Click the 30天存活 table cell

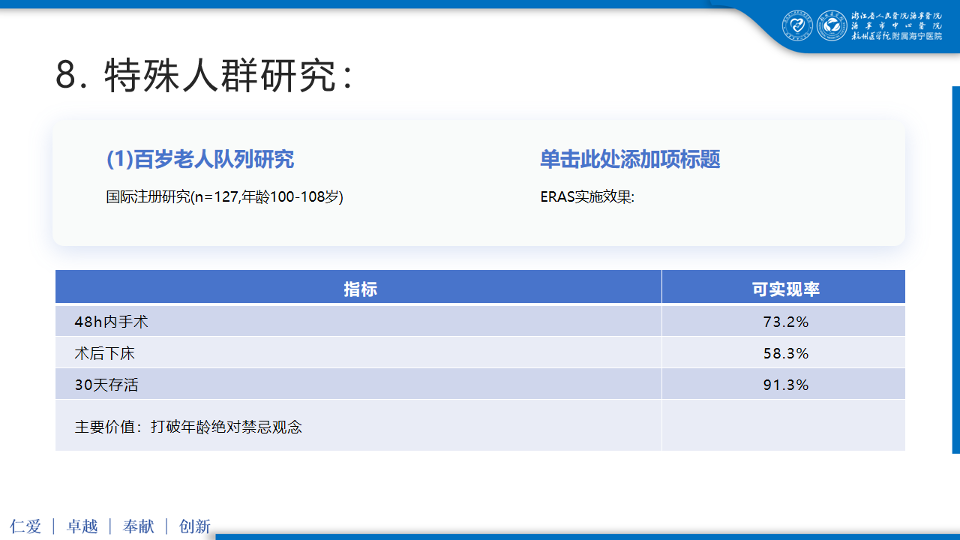click(x=106, y=385)
